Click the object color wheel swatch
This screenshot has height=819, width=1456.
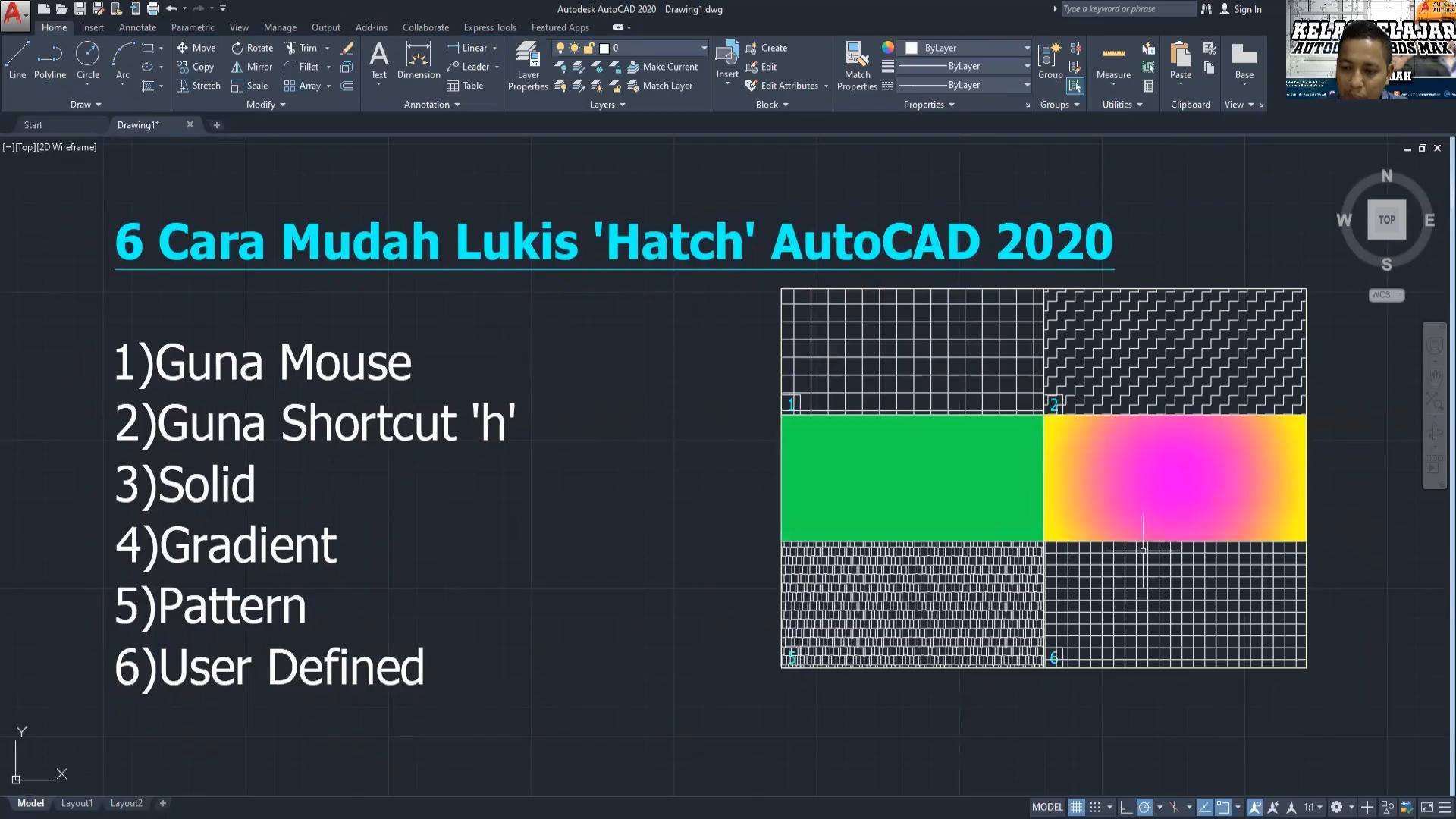tap(888, 48)
